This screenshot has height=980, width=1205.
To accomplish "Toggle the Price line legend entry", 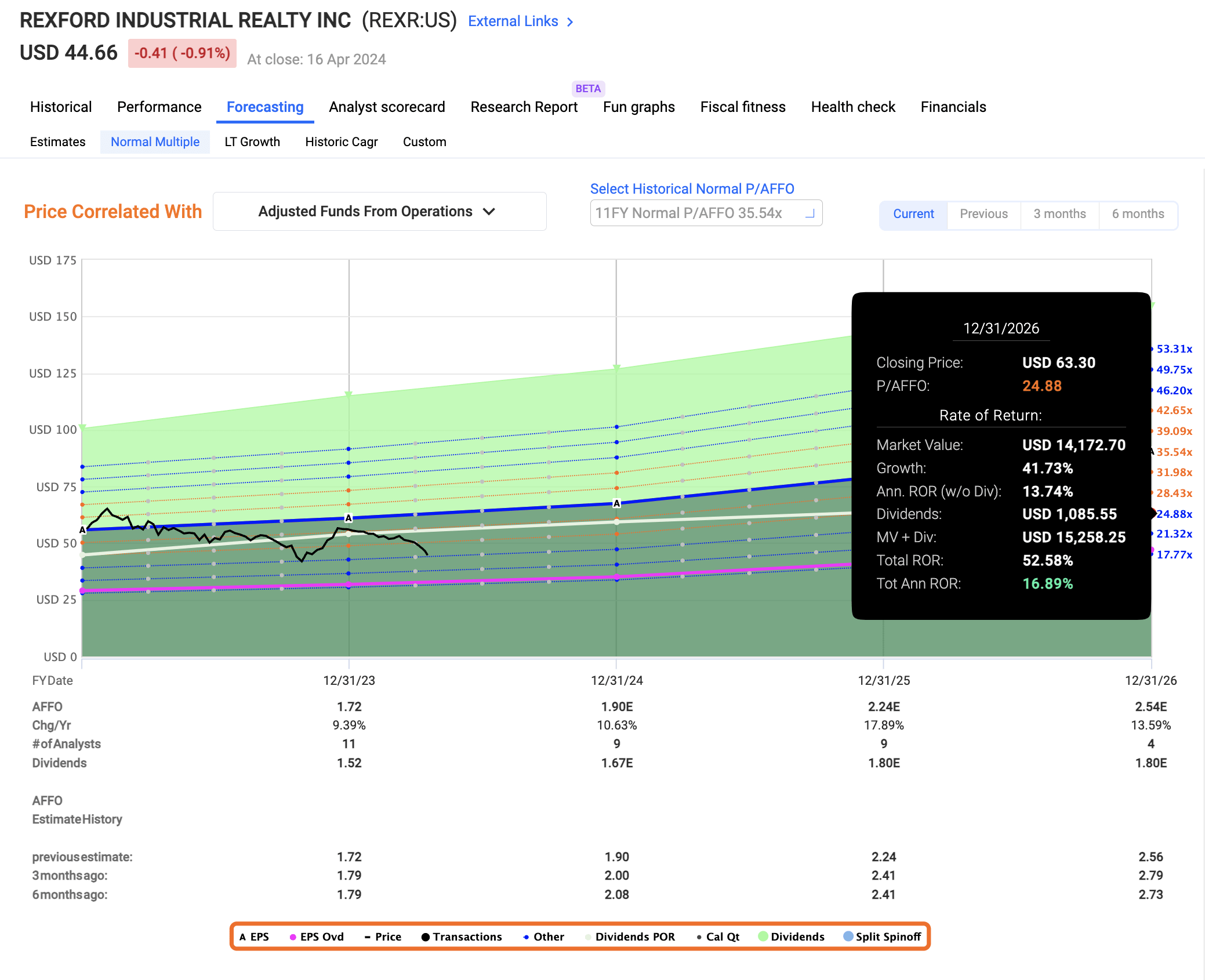I will tap(368, 937).
